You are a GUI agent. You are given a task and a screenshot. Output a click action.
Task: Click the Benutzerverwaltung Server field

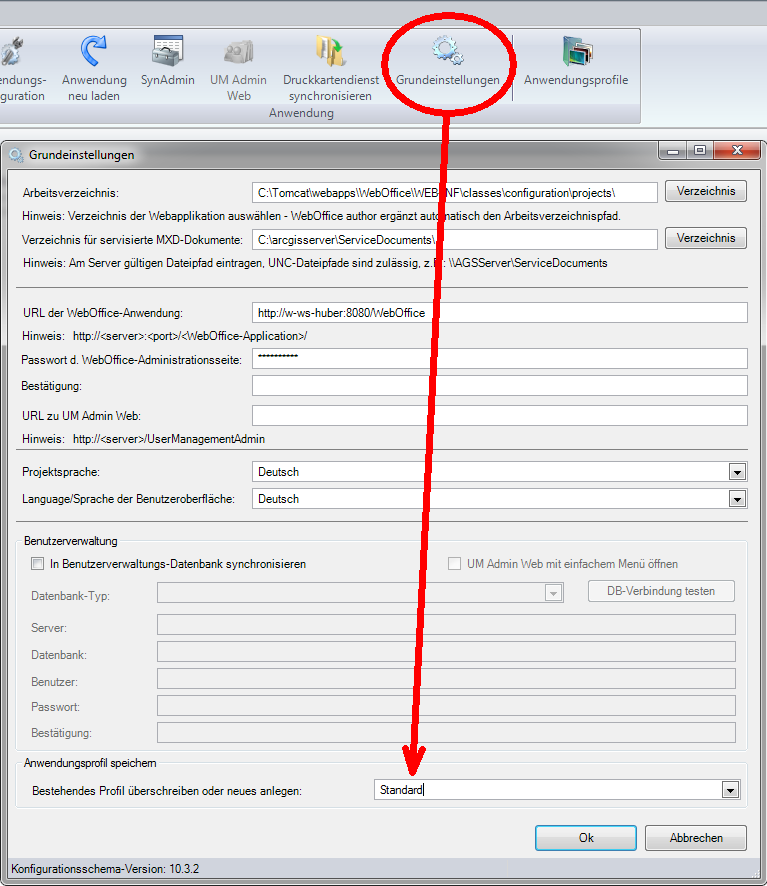[447, 625]
